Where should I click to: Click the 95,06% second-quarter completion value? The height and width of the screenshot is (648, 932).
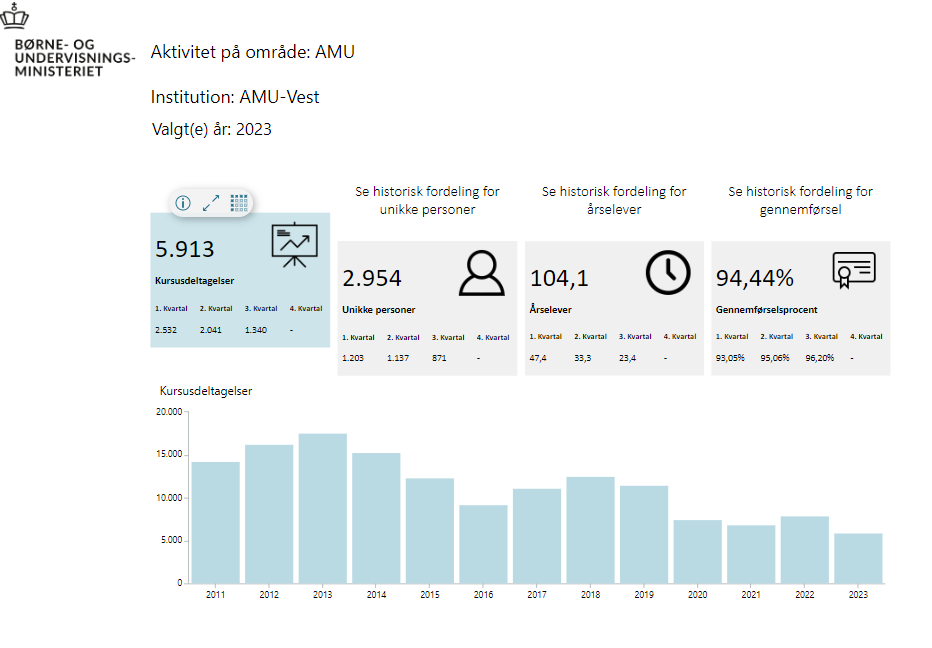click(x=774, y=358)
